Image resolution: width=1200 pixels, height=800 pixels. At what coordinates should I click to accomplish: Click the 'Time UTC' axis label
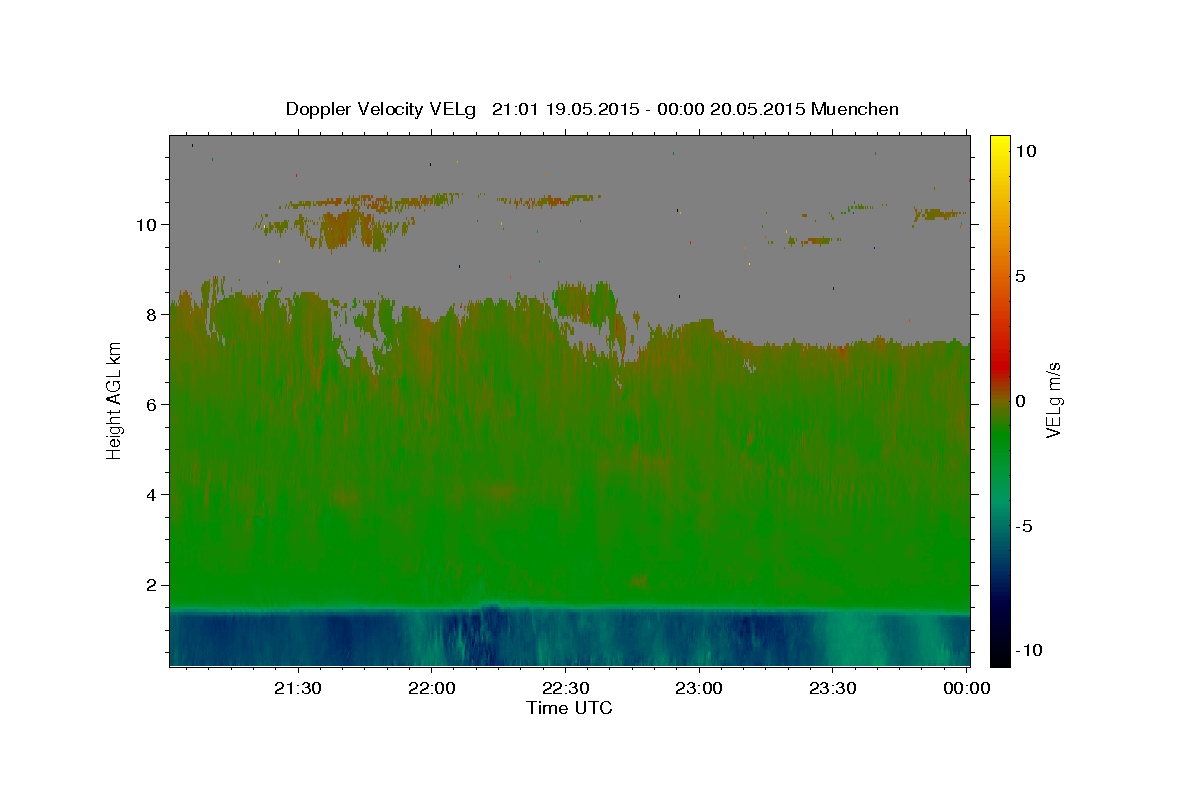coord(569,708)
